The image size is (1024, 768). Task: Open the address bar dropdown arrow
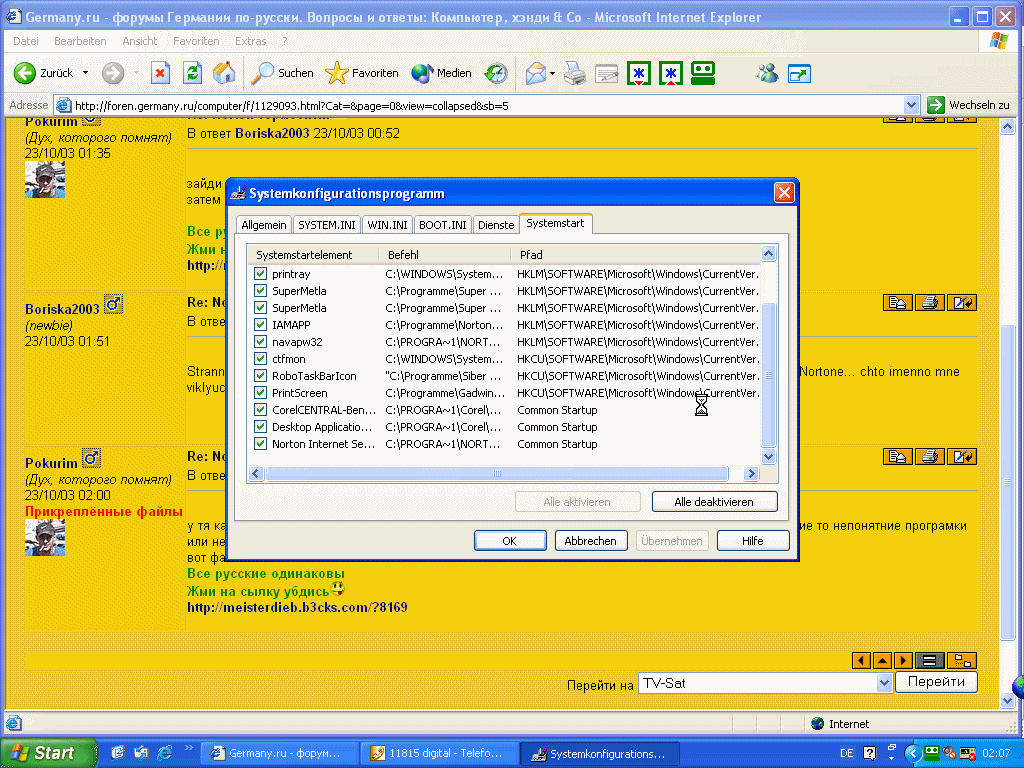pyautogui.click(x=912, y=105)
